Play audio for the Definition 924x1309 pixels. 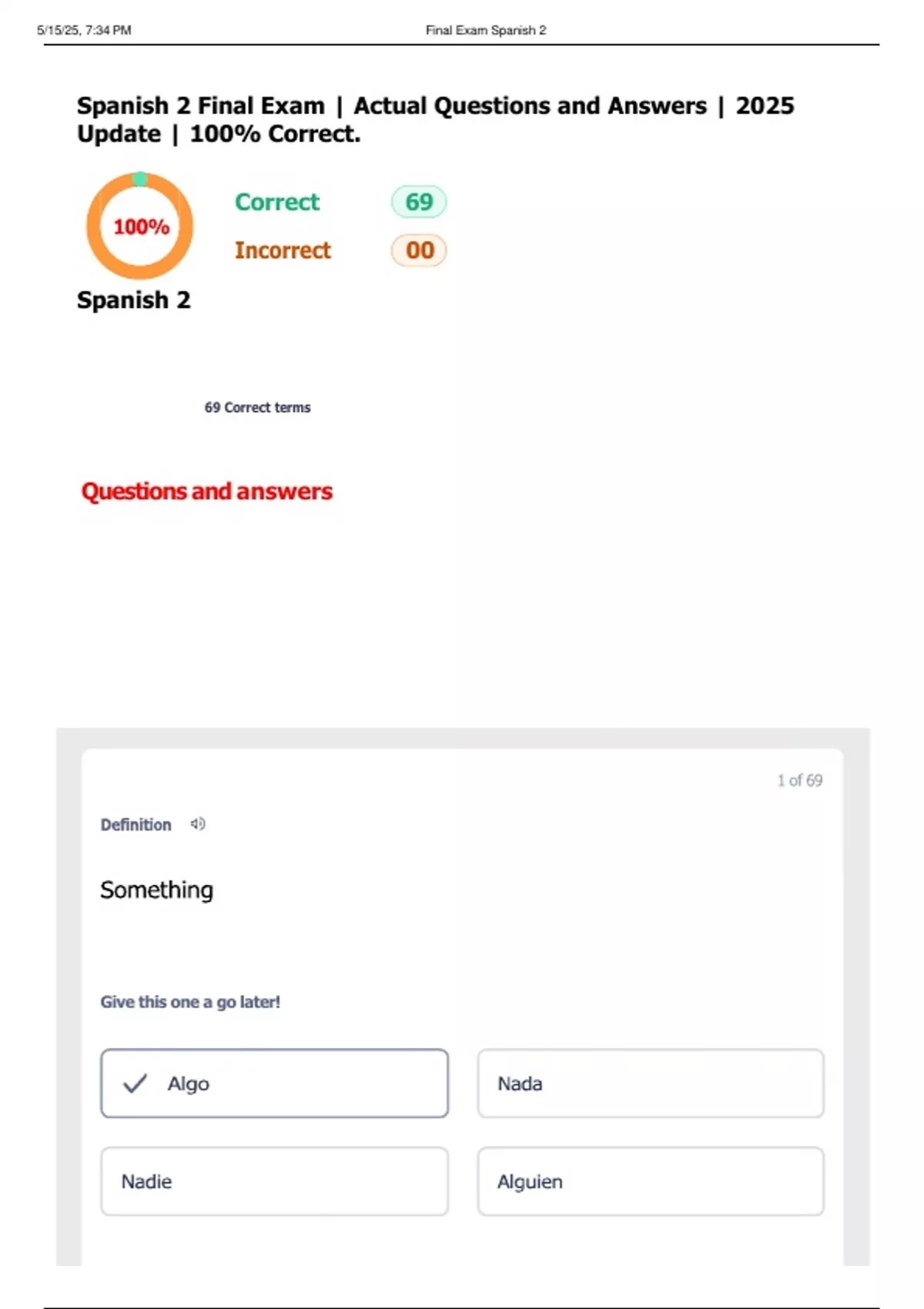(x=198, y=824)
